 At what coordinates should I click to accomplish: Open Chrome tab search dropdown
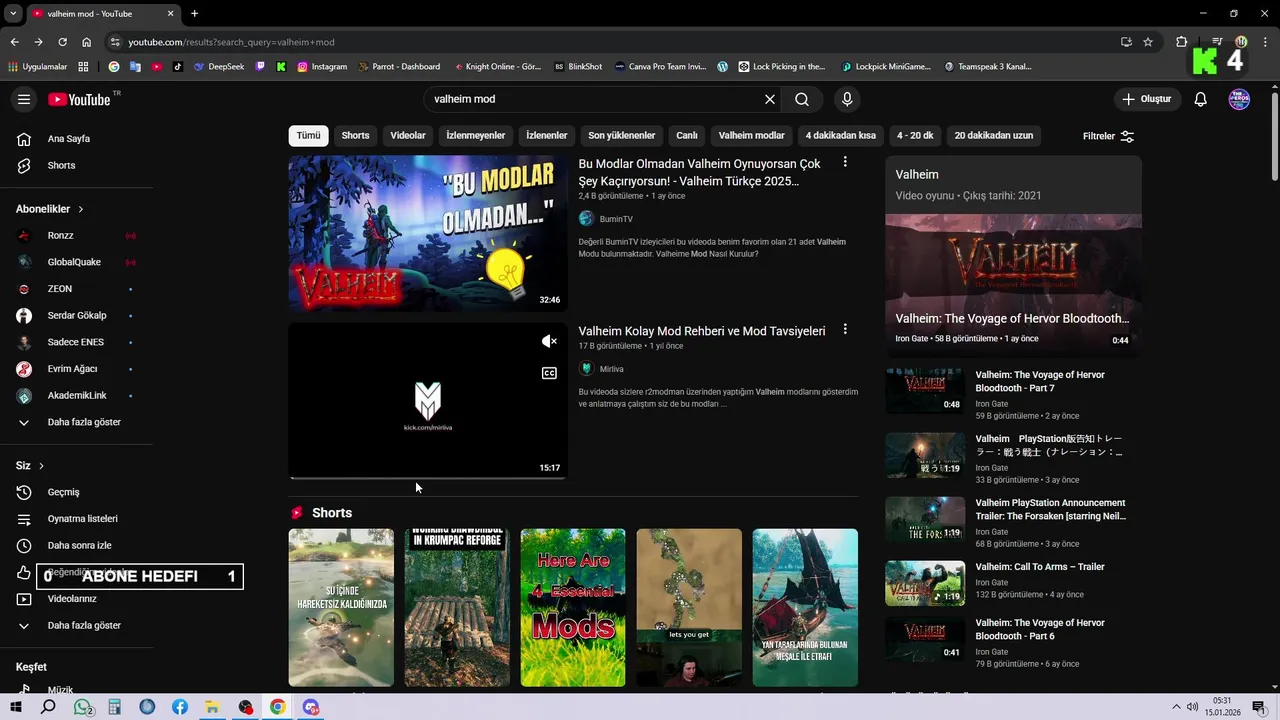point(13,14)
